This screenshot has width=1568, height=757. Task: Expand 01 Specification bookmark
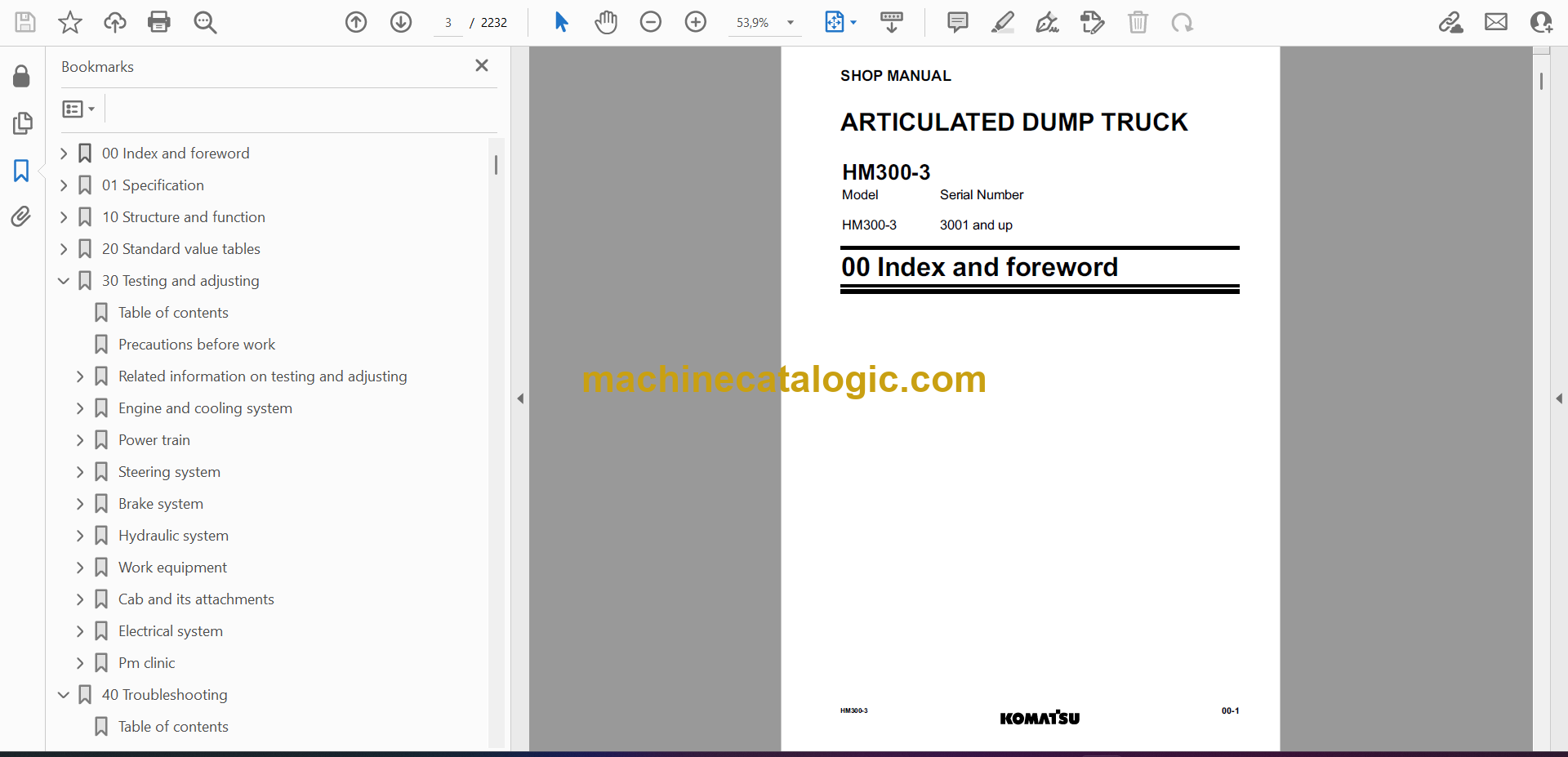64,185
